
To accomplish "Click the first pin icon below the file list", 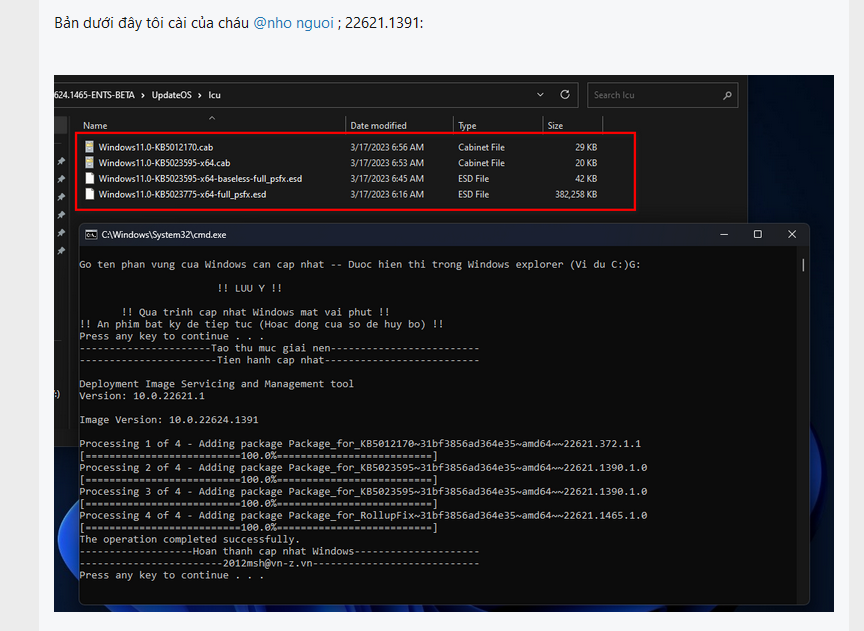I will (x=61, y=215).
